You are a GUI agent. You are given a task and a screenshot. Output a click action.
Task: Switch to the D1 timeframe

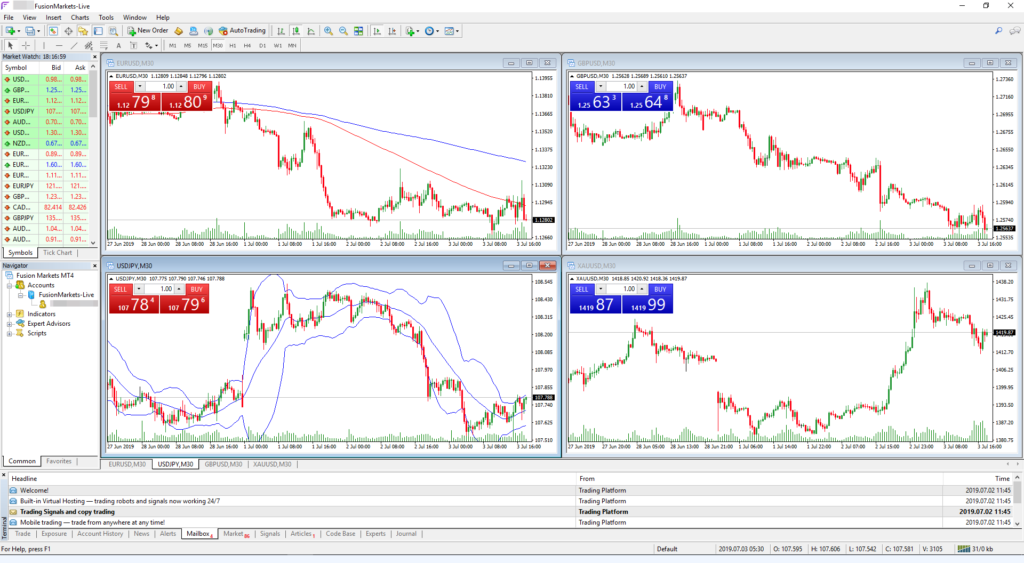(x=262, y=45)
